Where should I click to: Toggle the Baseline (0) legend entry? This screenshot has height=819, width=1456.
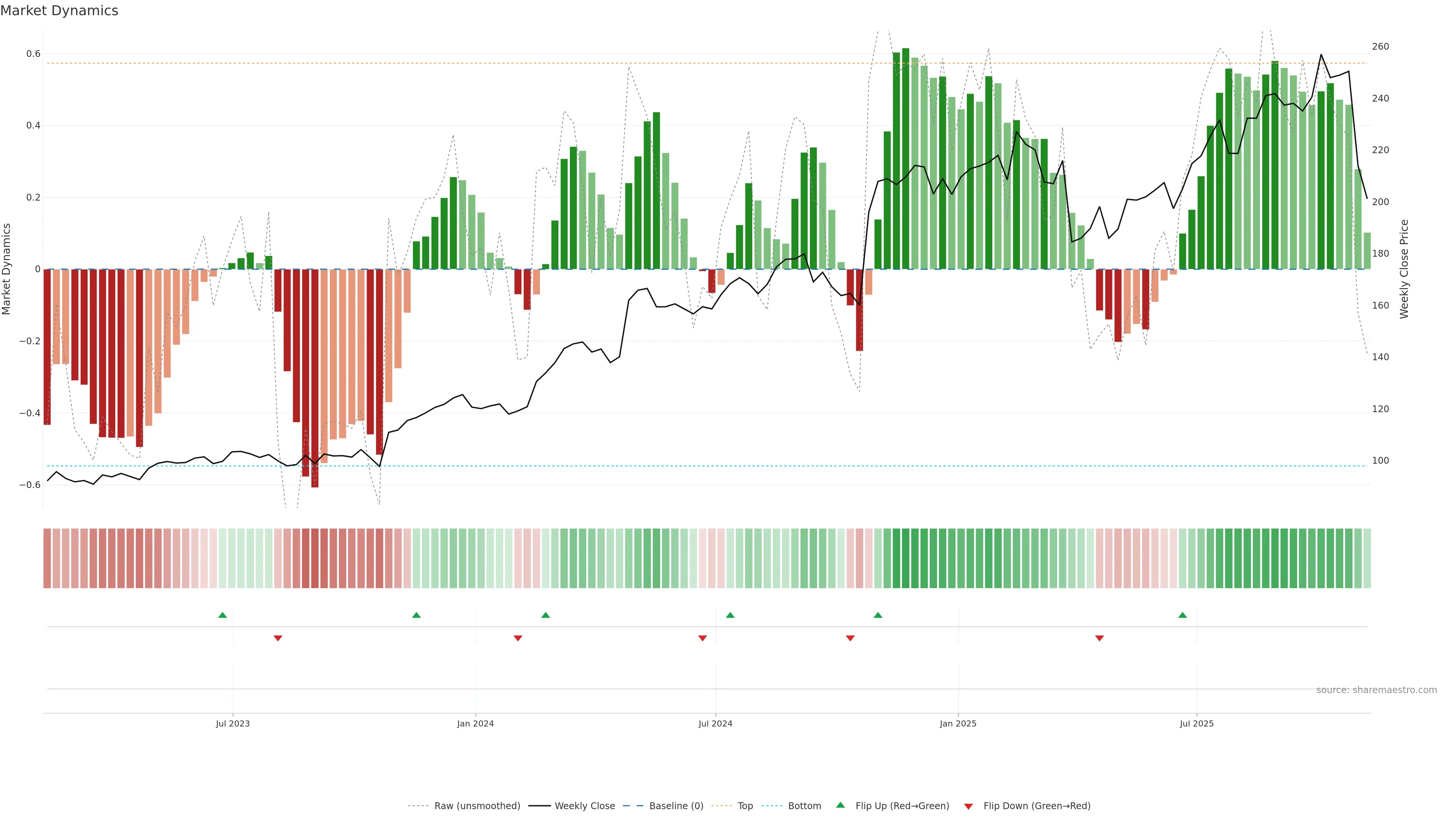point(676,806)
